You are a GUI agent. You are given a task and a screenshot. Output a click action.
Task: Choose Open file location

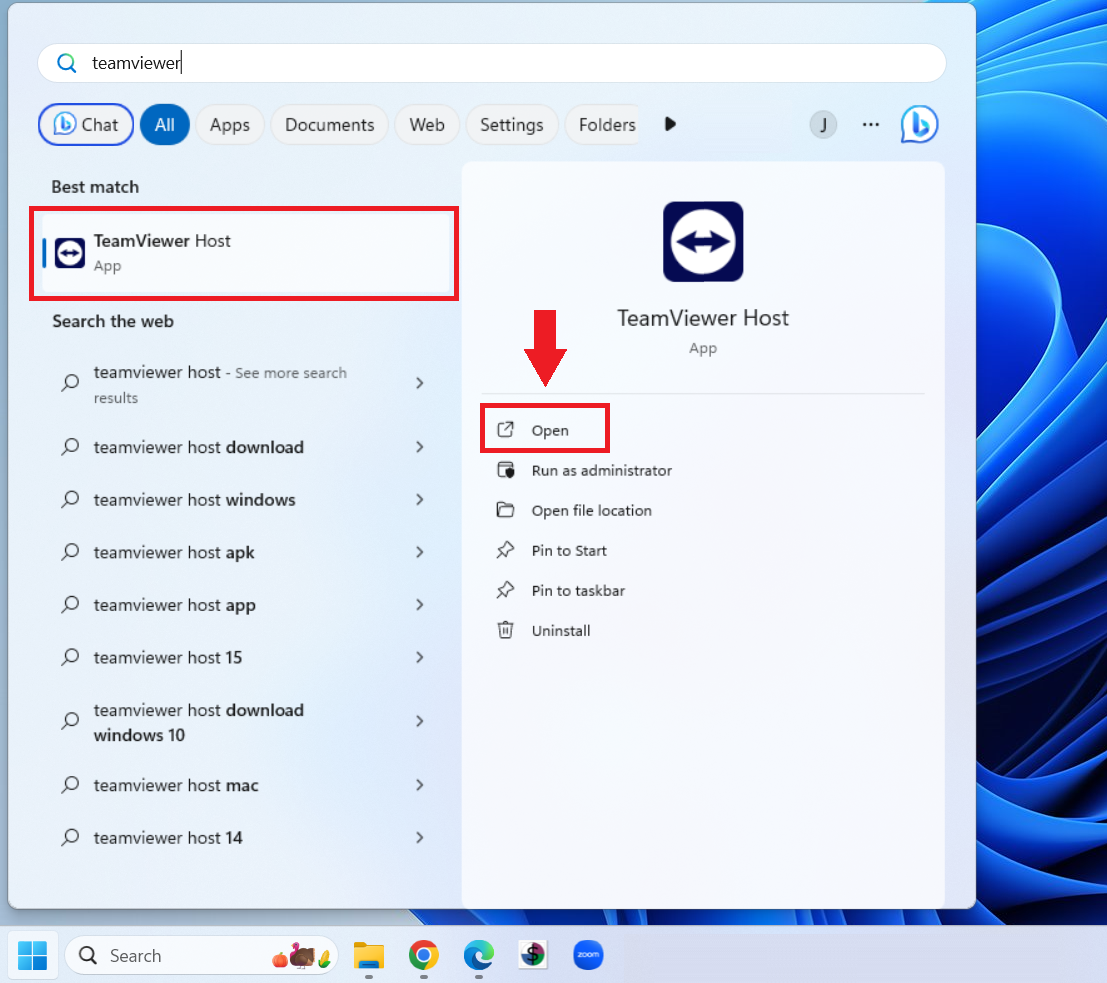pyautogui.click(x=592, y=511)
